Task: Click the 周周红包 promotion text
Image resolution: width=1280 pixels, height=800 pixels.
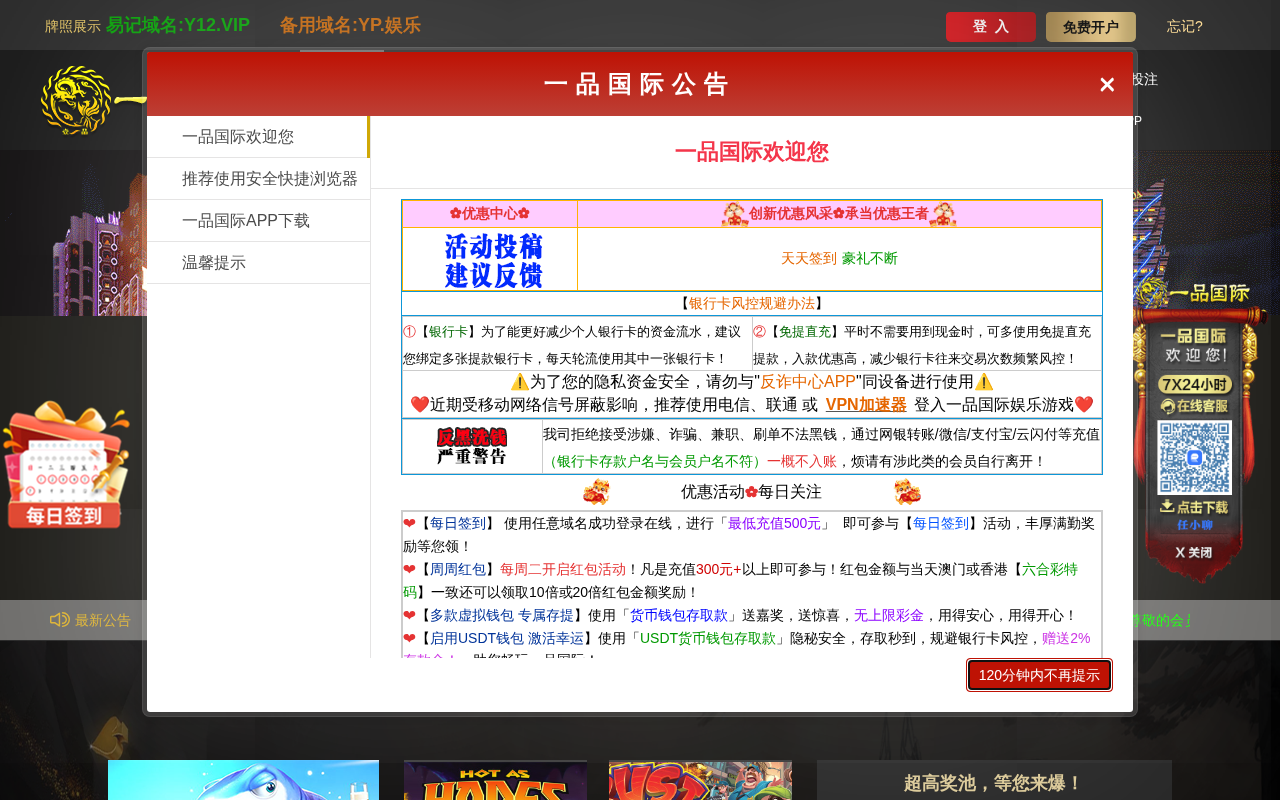Action: pos(458,569)
